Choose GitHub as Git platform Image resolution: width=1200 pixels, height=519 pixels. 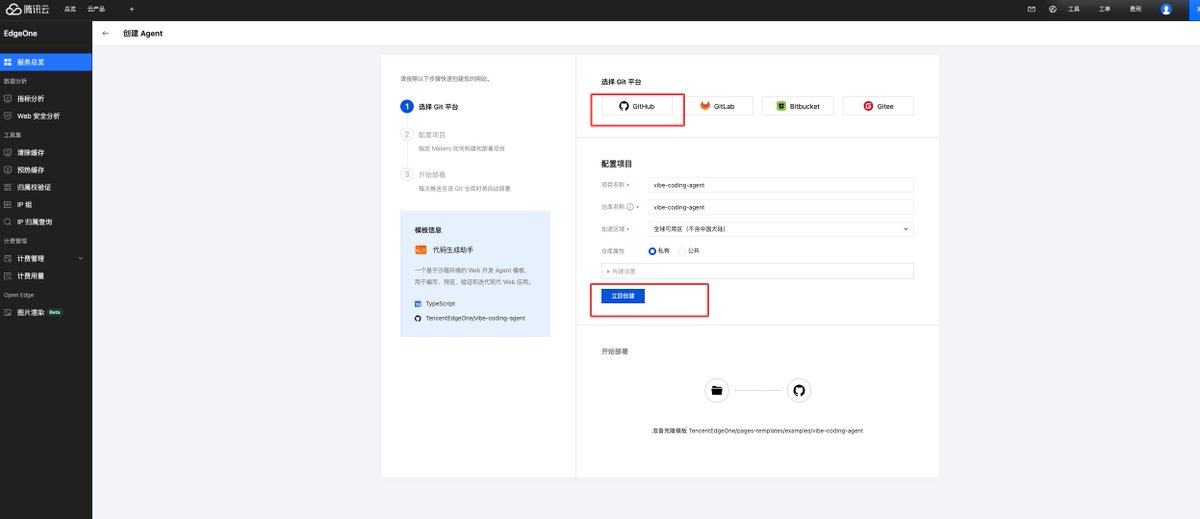pos(637,106)
